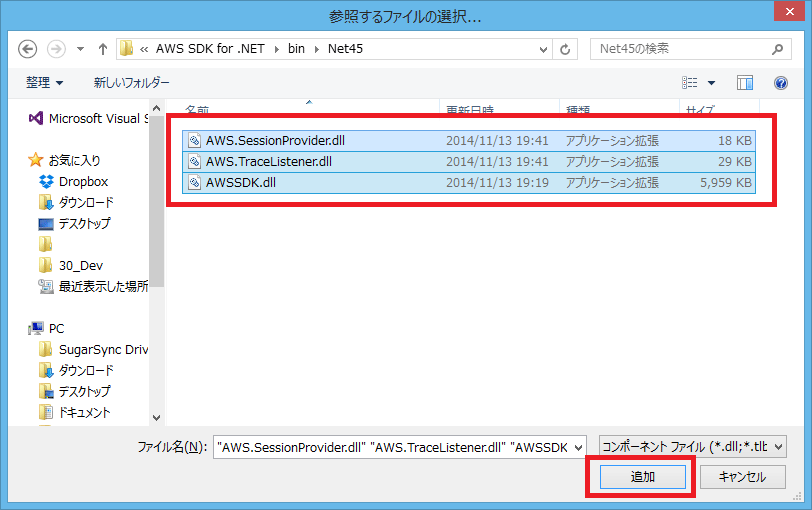Click the AWS.TraceListener.dll file icon

194,162
